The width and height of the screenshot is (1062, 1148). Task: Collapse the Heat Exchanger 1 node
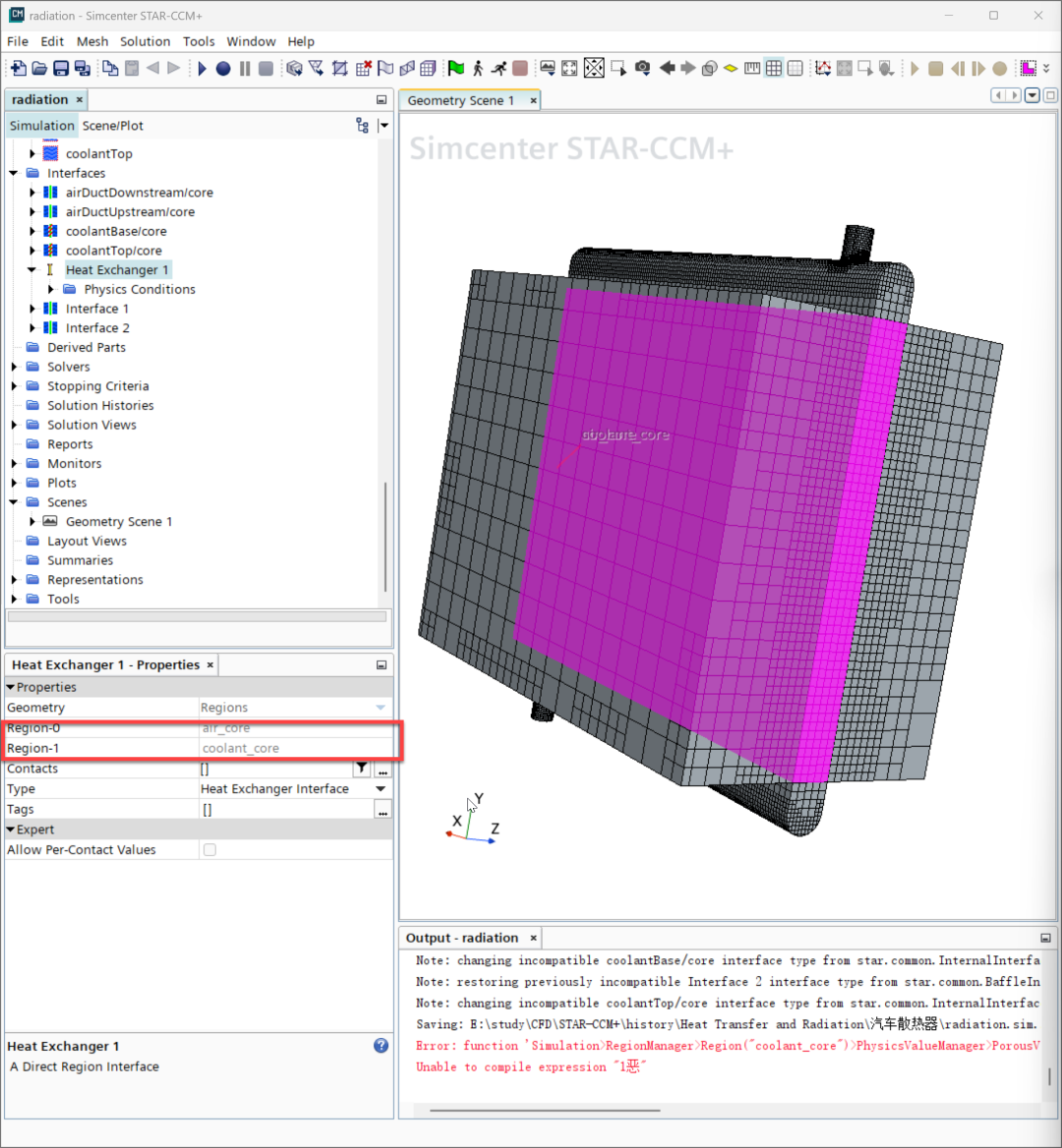[x=31, y=270]
